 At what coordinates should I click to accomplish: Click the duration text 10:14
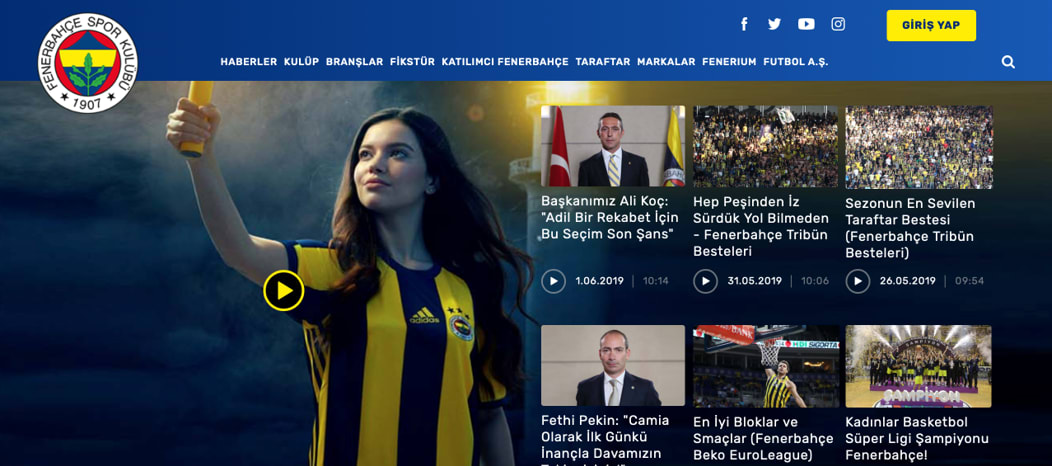[655, 281]
